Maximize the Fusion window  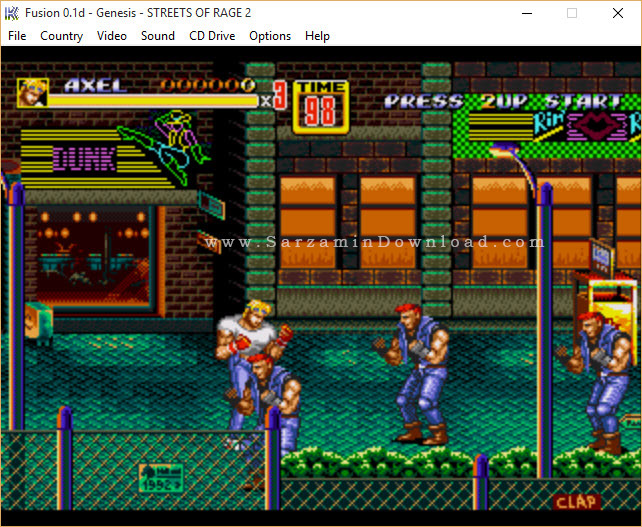coord(572,13)
